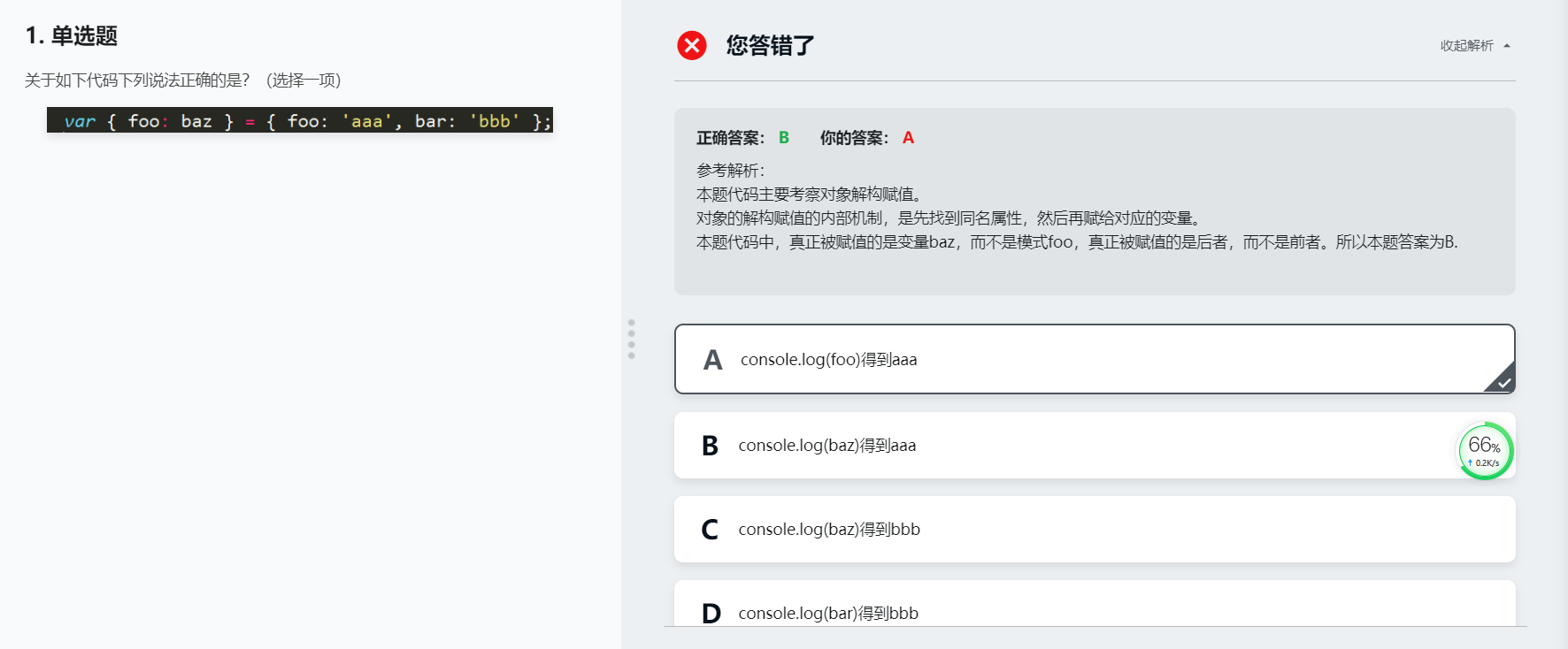
Task: Click the selected checkmark corner on option A
Action: coord(1503,382)
